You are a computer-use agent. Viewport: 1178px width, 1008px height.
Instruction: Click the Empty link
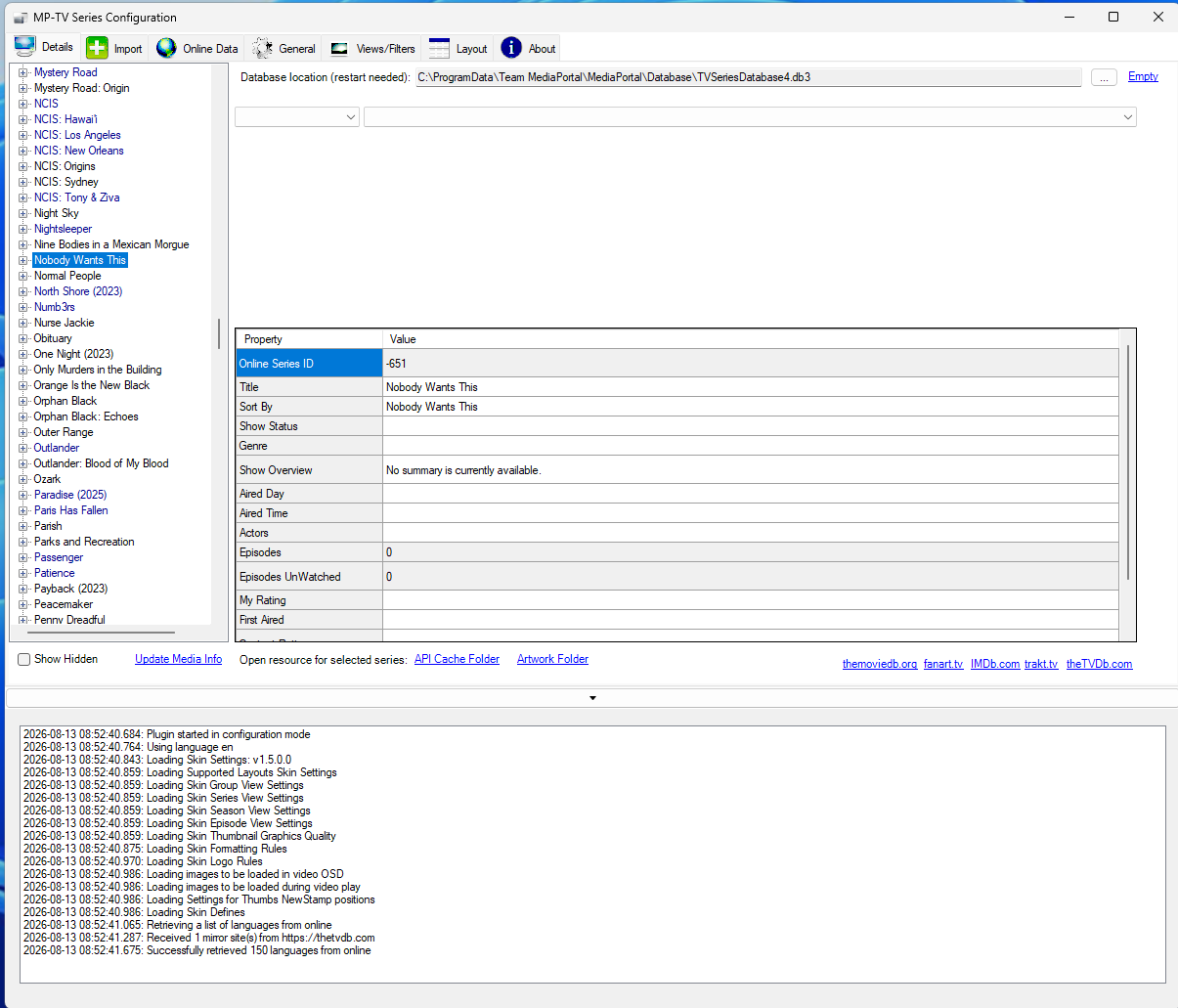1143,76
